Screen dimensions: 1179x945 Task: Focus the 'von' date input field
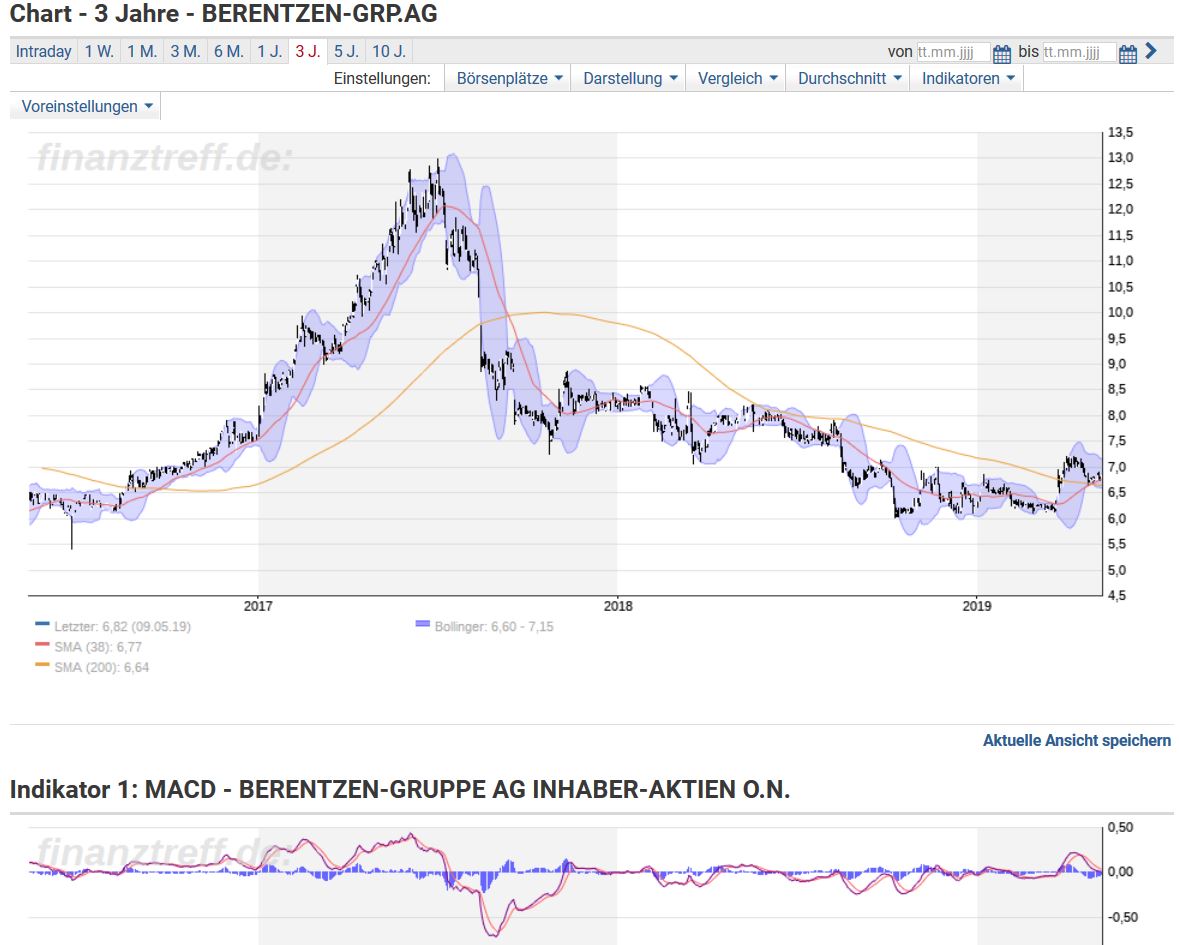tap(953, 53)
